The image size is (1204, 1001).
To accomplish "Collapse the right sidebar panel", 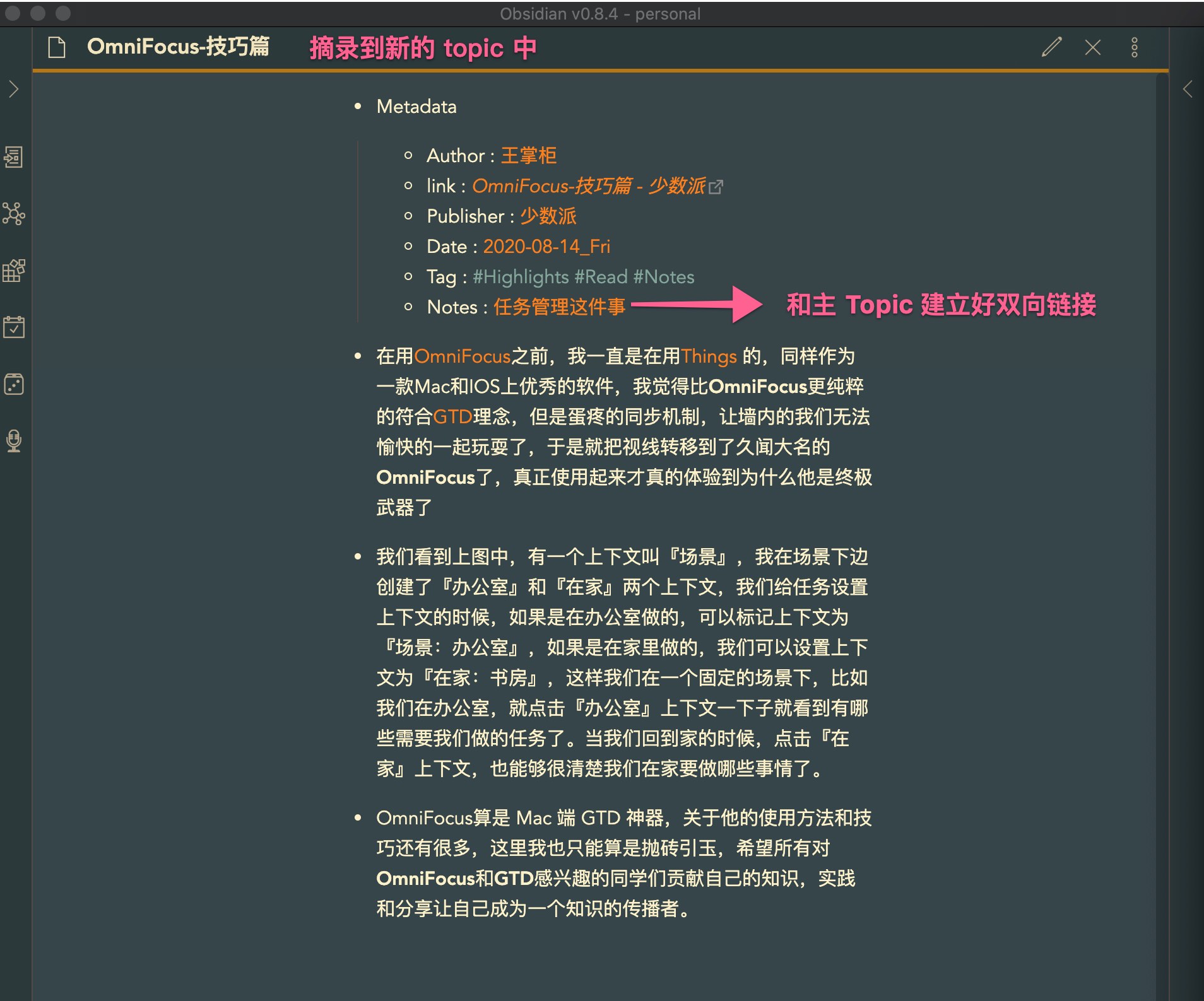I will [1188, 89].
